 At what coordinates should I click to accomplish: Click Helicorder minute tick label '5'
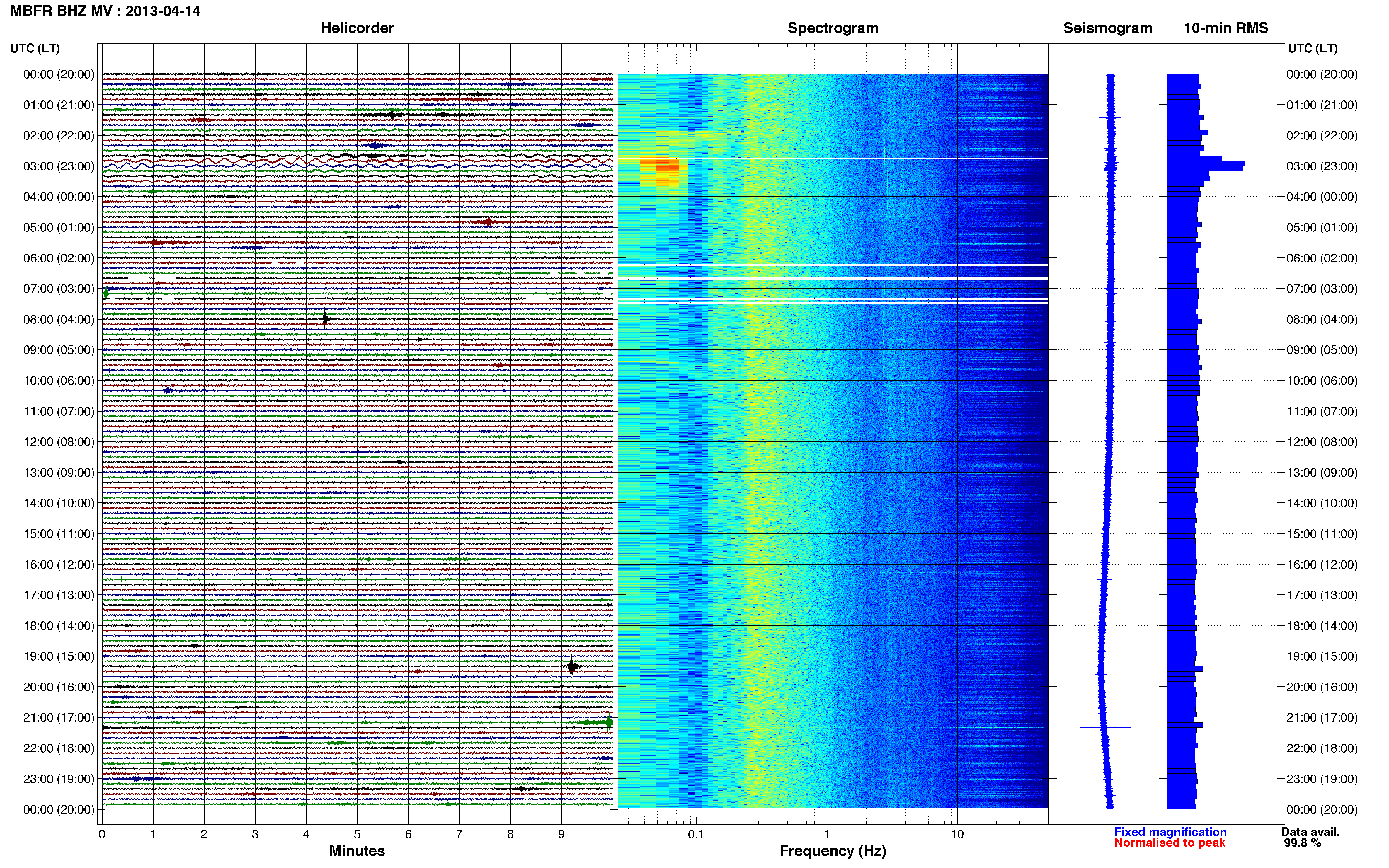(x=357, y=834)
